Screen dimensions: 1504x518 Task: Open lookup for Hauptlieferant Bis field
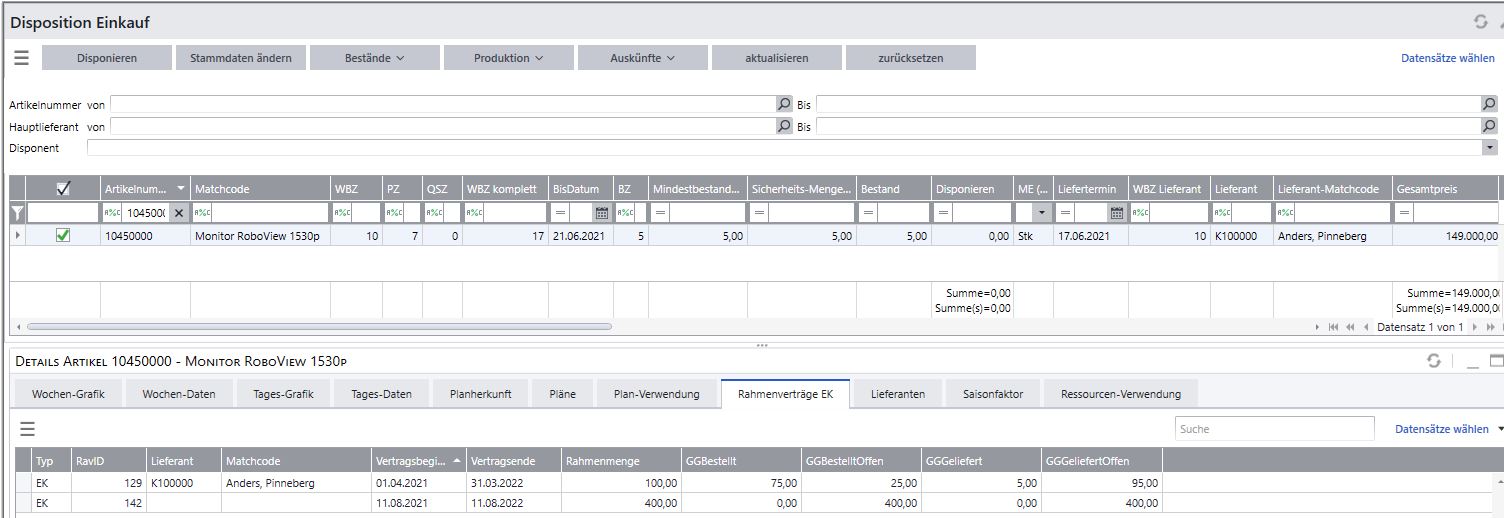[x=1489, y=126]
